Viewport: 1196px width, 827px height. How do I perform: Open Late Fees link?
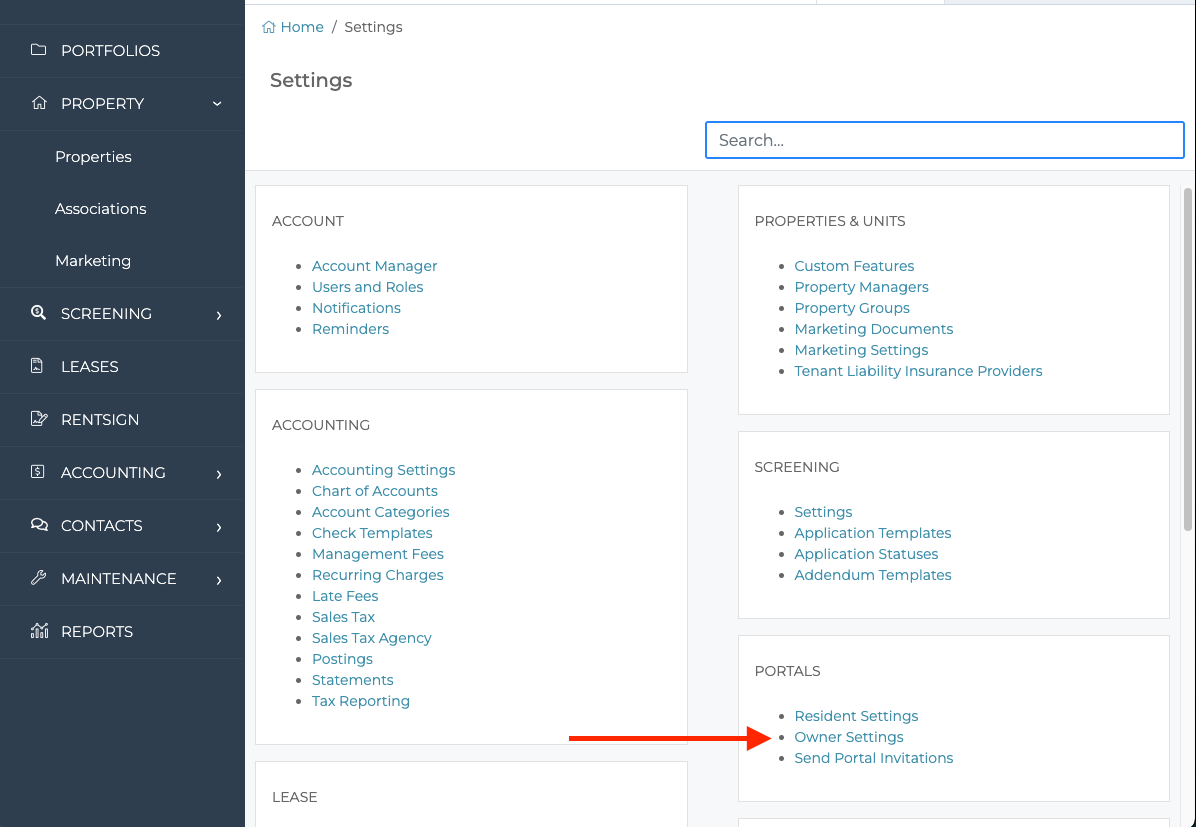[x=345, y=596]
